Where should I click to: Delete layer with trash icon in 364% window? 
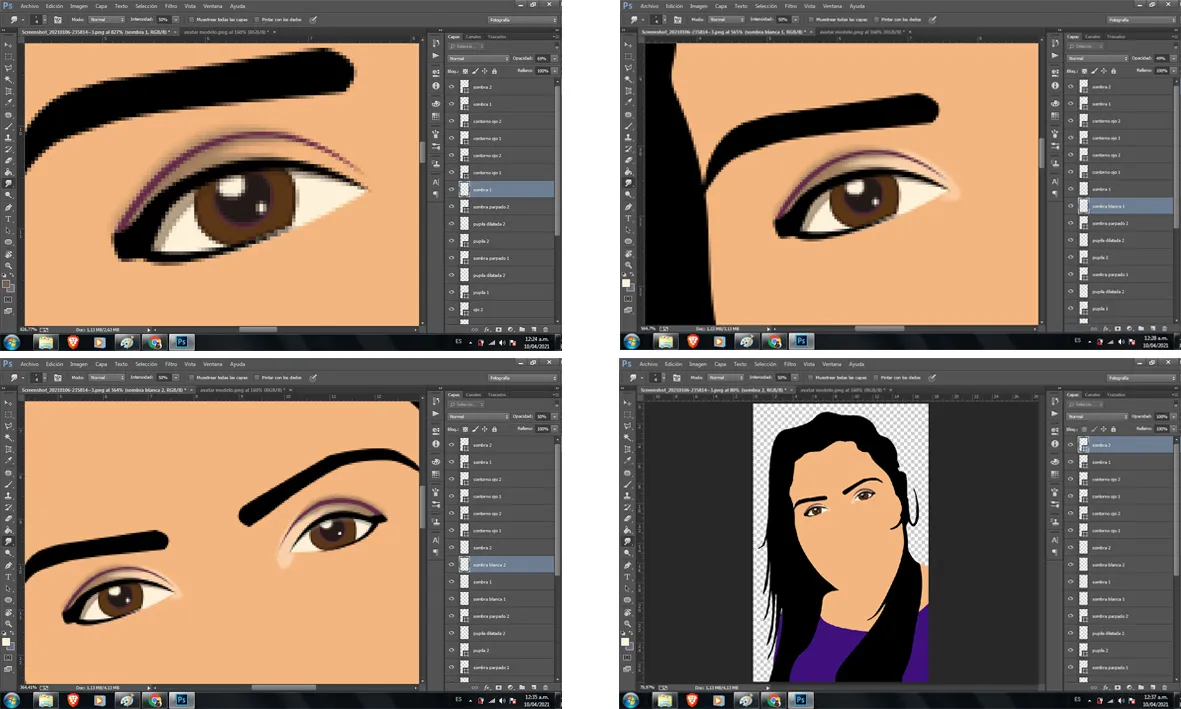tap(545, 687)
